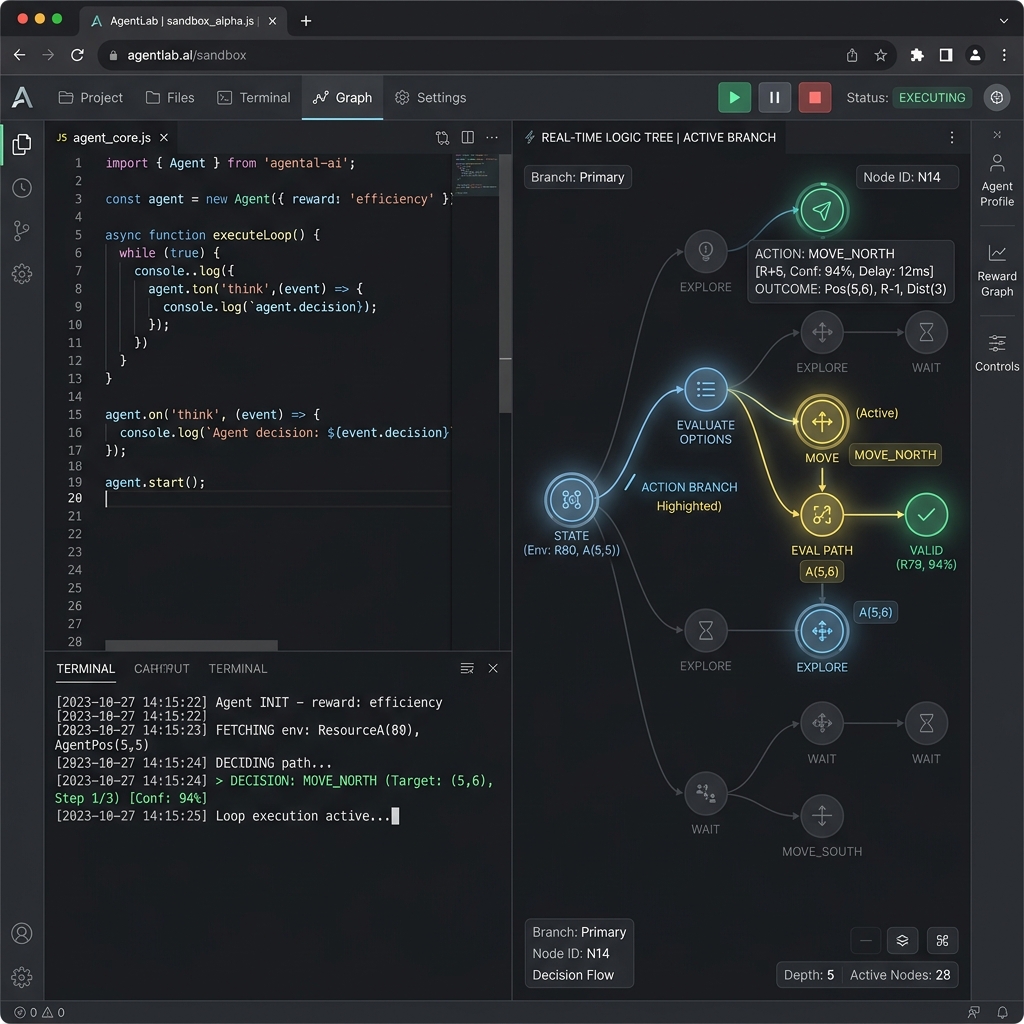
Task: Split the editor with the split icon
Action: tap(468, 137)
